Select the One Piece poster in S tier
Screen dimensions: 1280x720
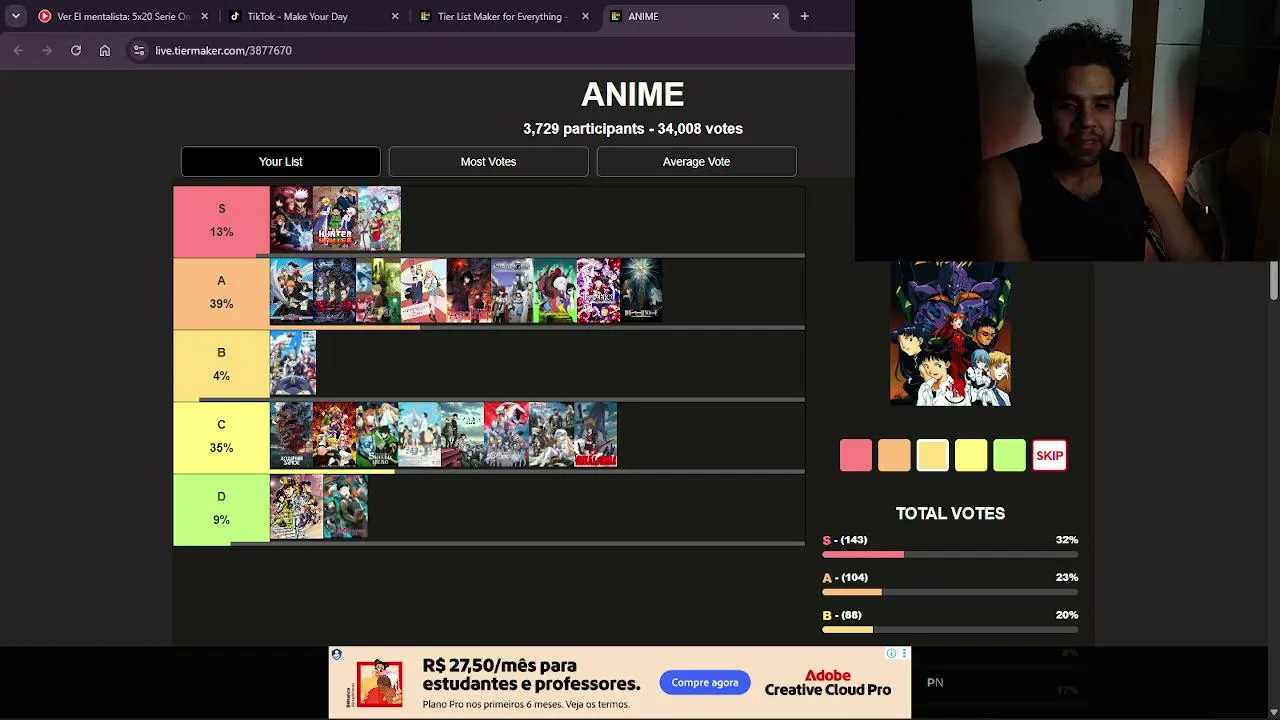(379, 218)
